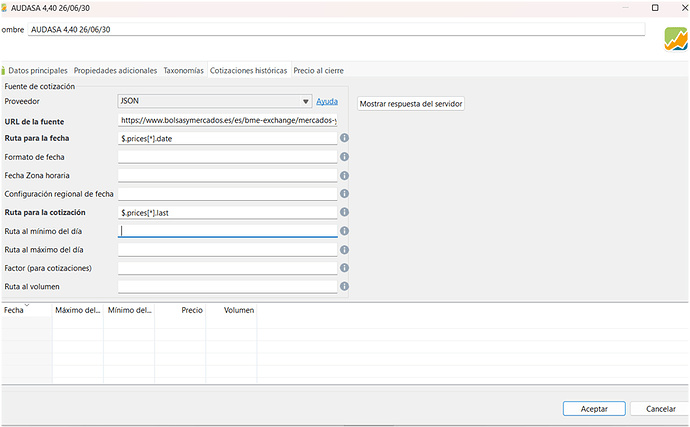The width and height of the screenshot is (690, 427).
Task: Click info icon beside Factor (para cotizaciones)
Action: [344, 268]
